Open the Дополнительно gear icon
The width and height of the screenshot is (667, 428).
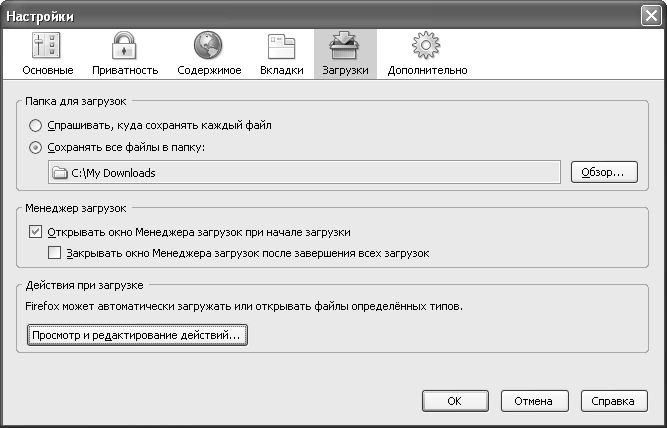click(x=427, y=46)
